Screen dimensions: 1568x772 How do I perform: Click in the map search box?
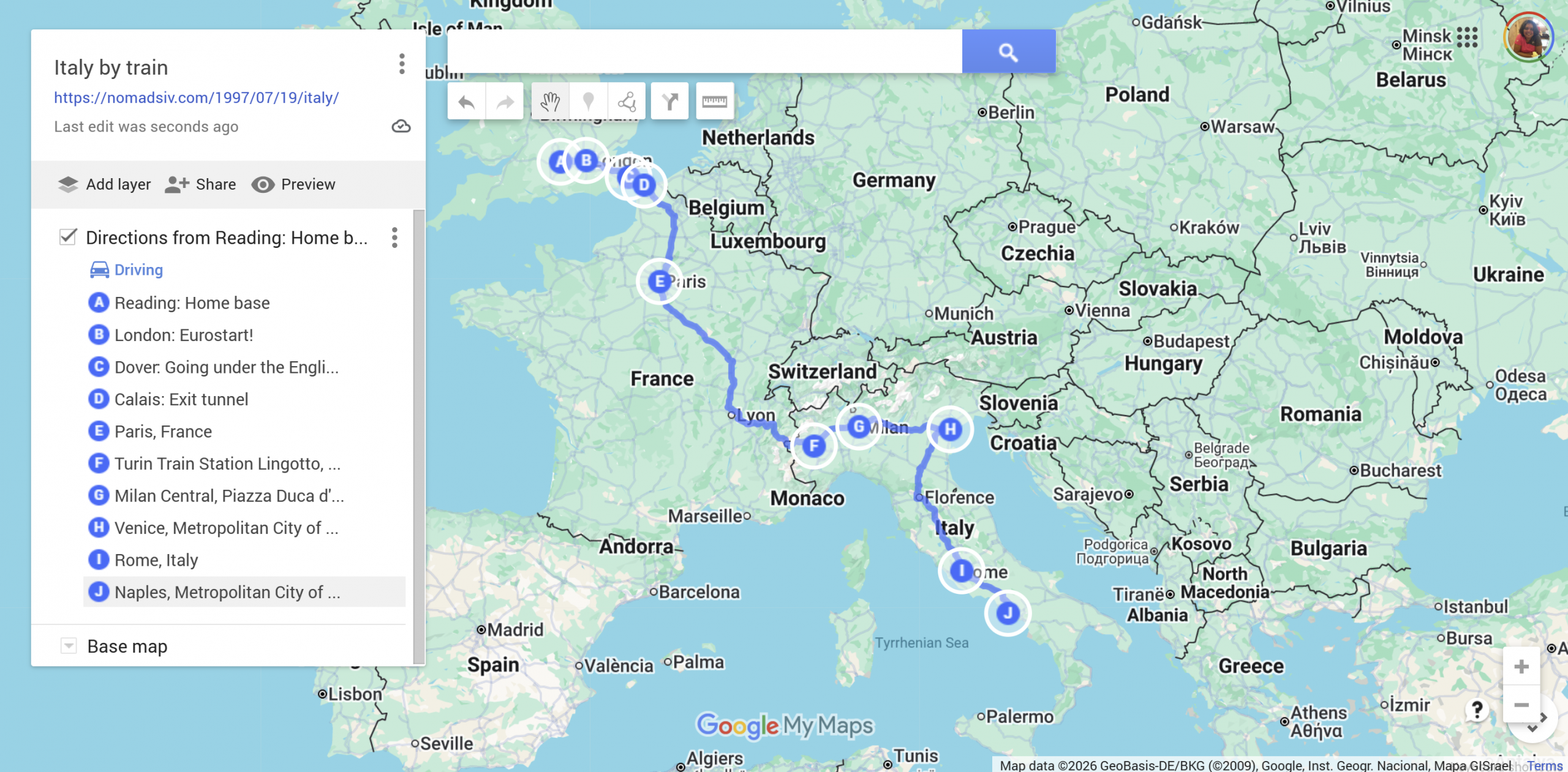(x=704, y=52)
